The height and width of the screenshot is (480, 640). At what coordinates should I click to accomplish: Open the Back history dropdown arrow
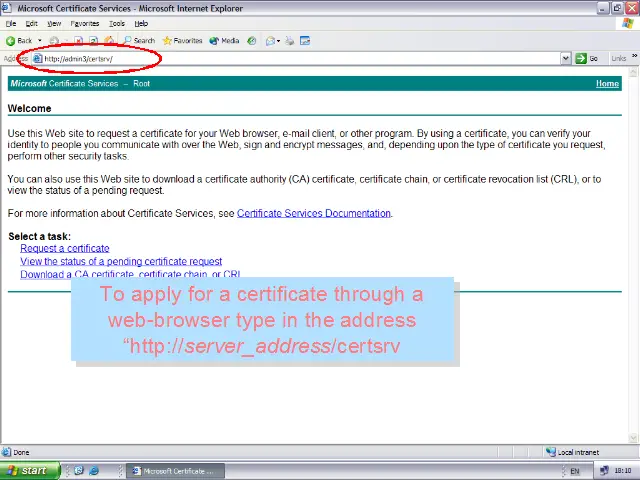tap(40, 40)
